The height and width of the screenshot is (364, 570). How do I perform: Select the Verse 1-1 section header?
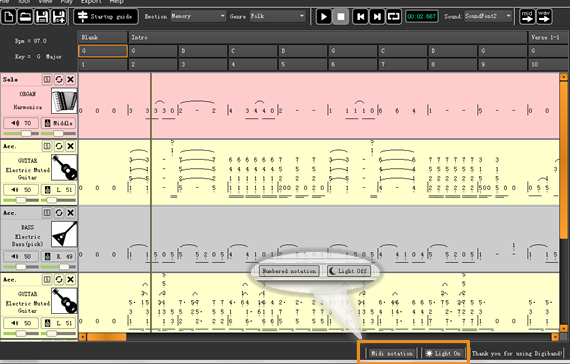(549, 37)
